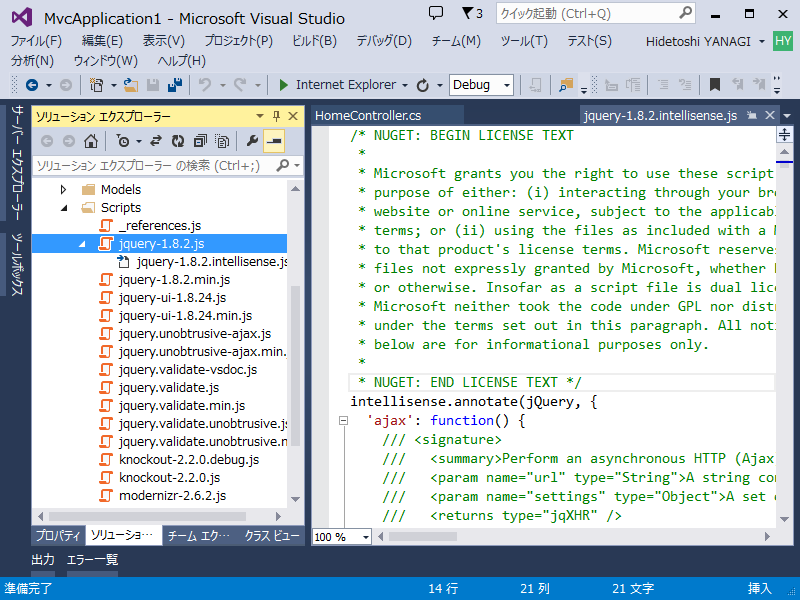Image resolution: width=800 pixels, height=600 pixels.
Task: Open the editor tab list dropdown
Action: [x=787, y=116]
